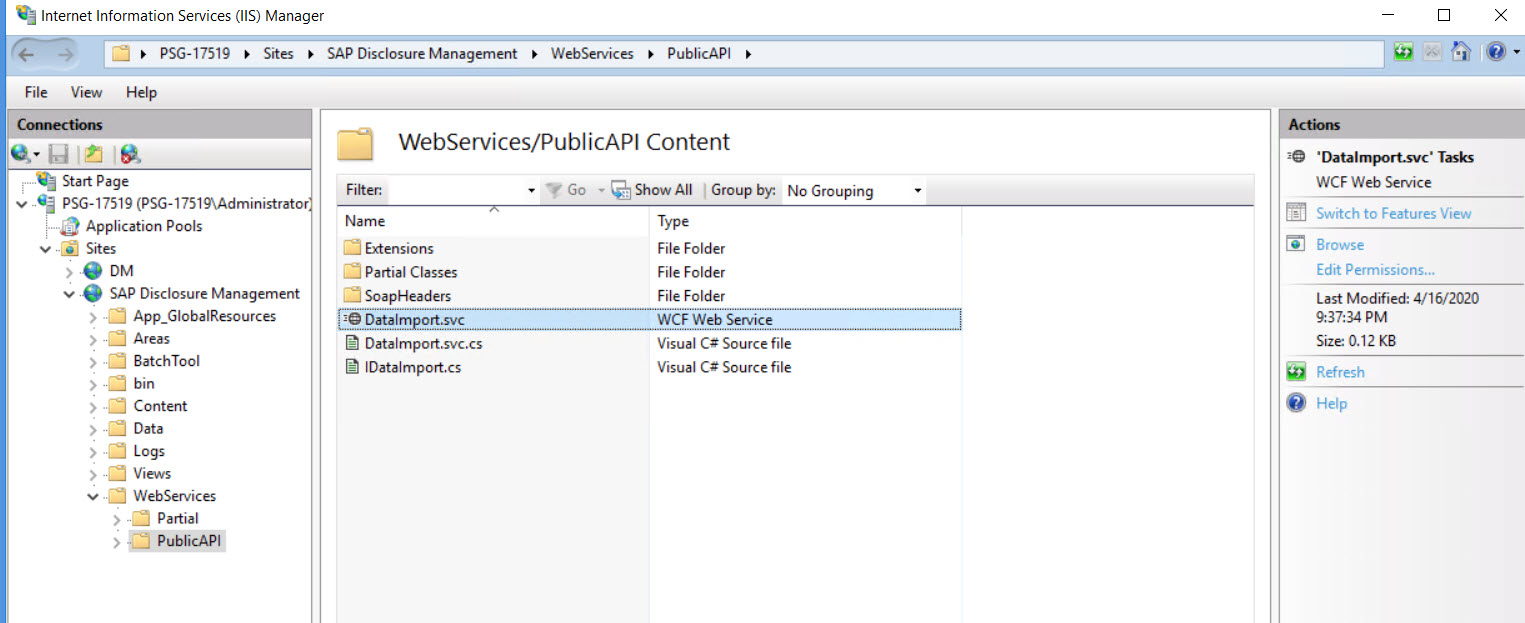Click the DataImport.svc service file icon
1525x623 pixels.
click(x=351, y=320)
